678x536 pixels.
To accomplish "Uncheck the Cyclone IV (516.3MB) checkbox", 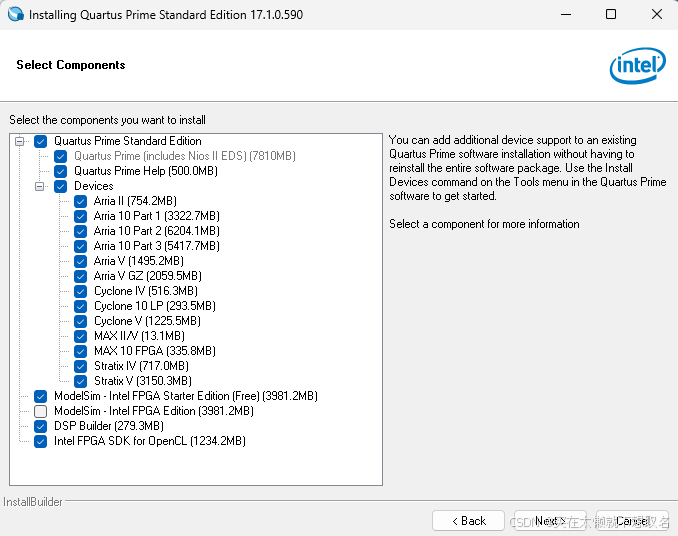I will click(80, 291).
